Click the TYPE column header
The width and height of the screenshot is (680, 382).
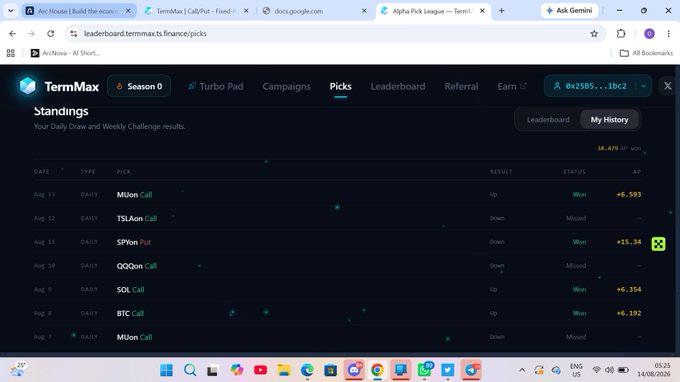(88, 172)
